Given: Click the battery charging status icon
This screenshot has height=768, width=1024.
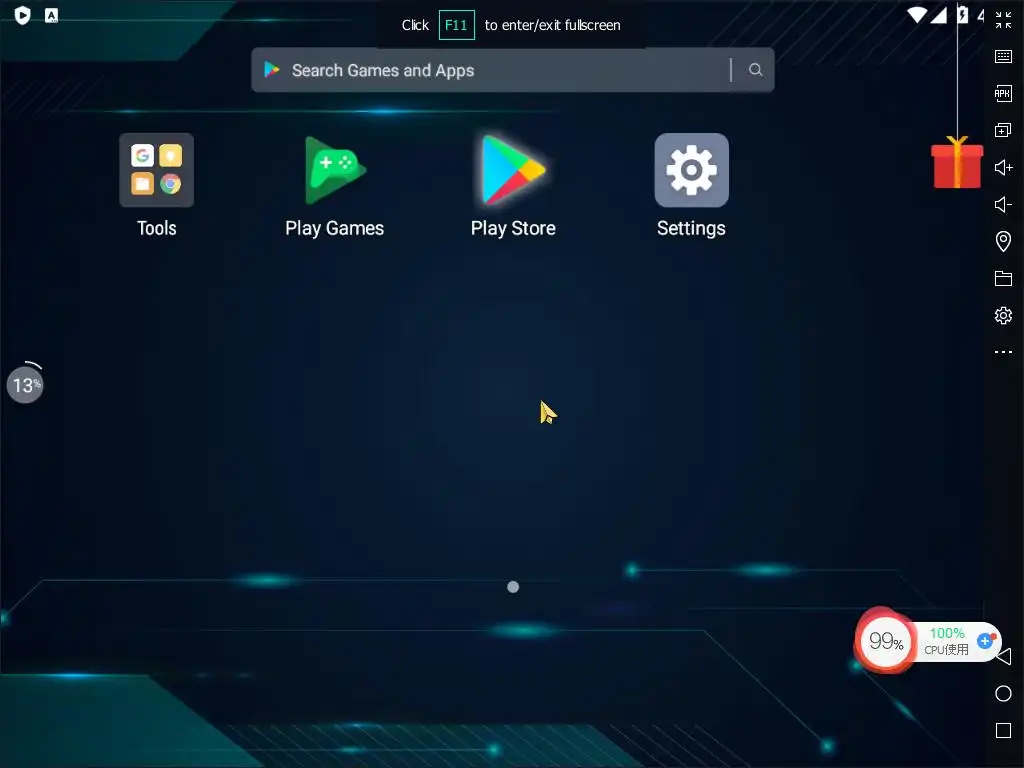Looking at the screenshot, I should [x=962, y=14].
